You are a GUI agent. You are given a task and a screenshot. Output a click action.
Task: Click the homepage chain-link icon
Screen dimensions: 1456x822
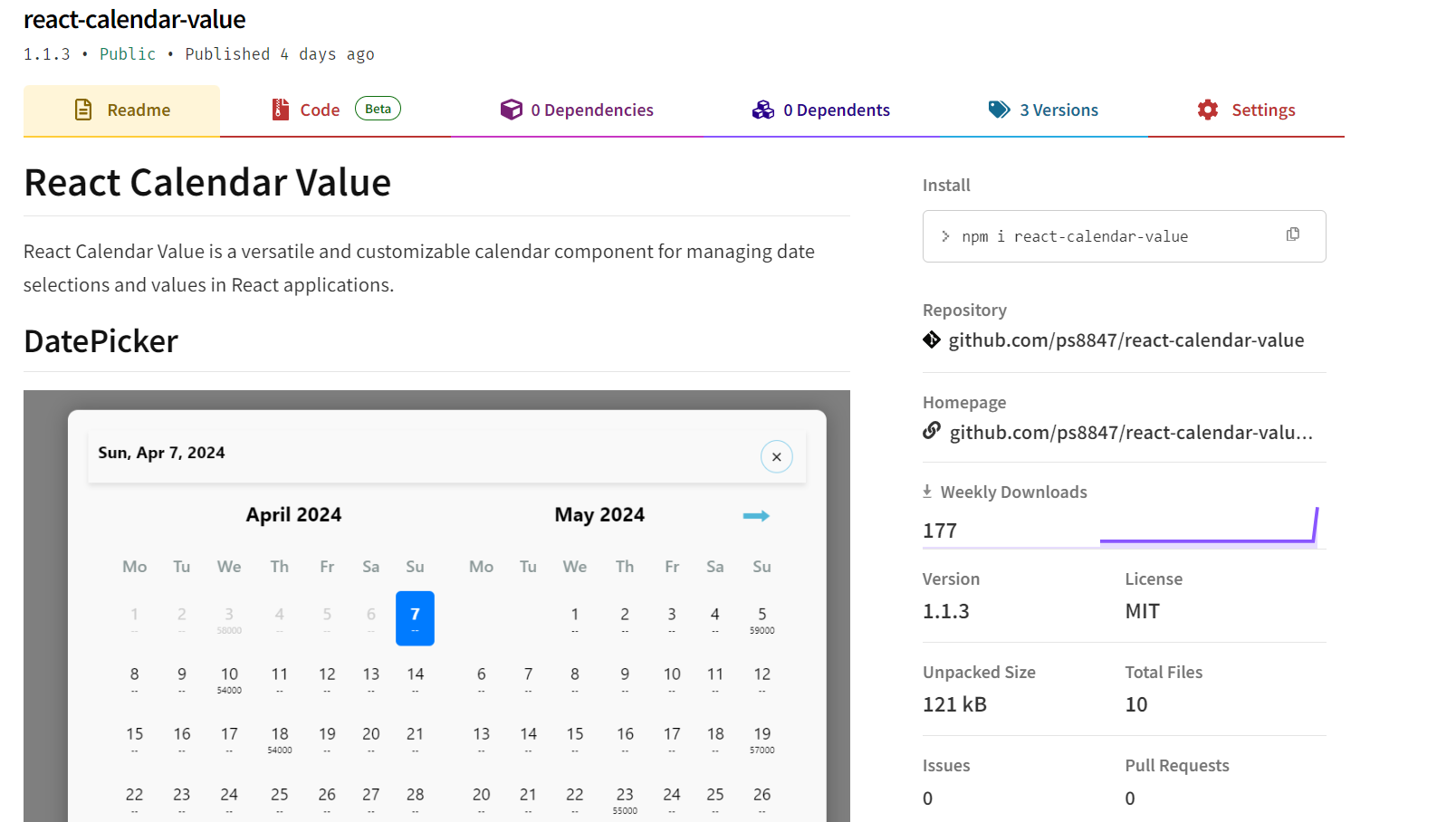(932, 431)
